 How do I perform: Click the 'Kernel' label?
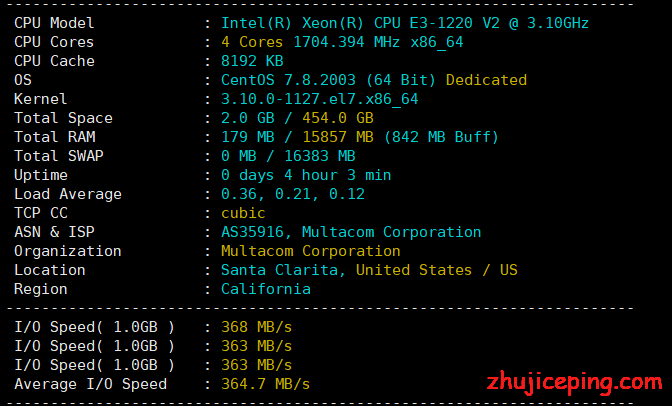[x=41, y=99]
